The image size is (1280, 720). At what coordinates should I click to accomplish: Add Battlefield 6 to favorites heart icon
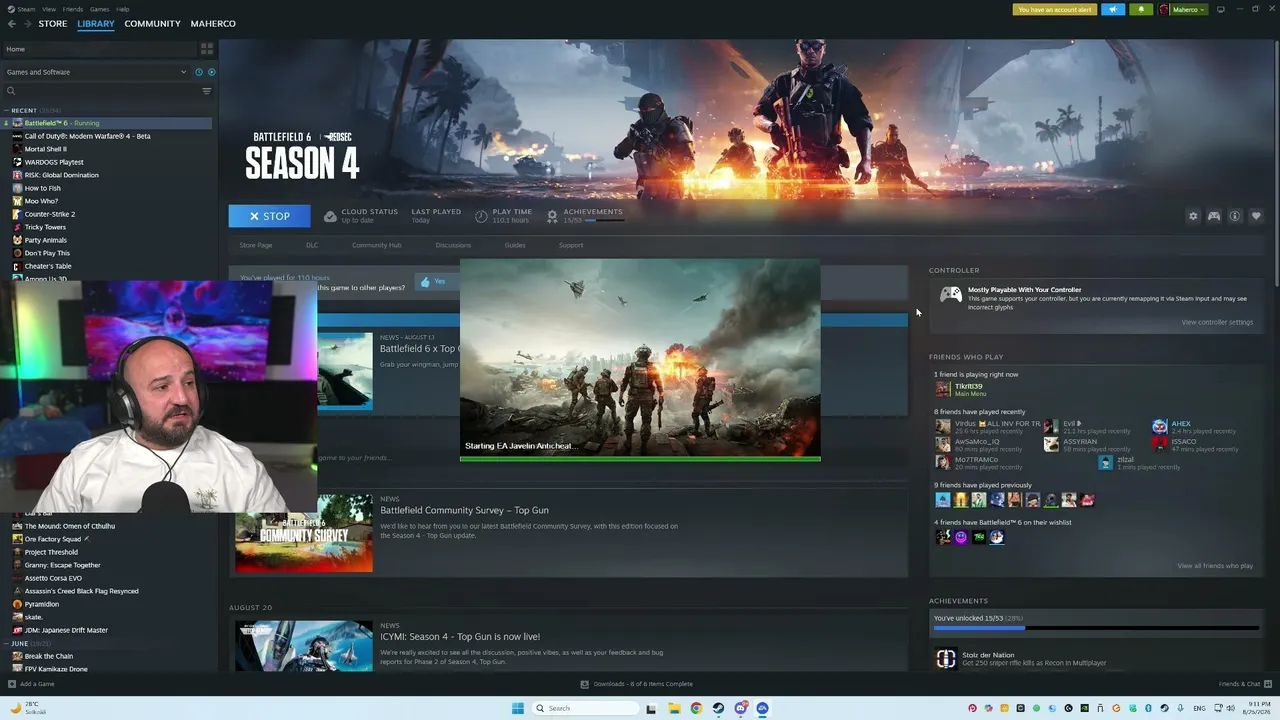tap(1256, 216)
